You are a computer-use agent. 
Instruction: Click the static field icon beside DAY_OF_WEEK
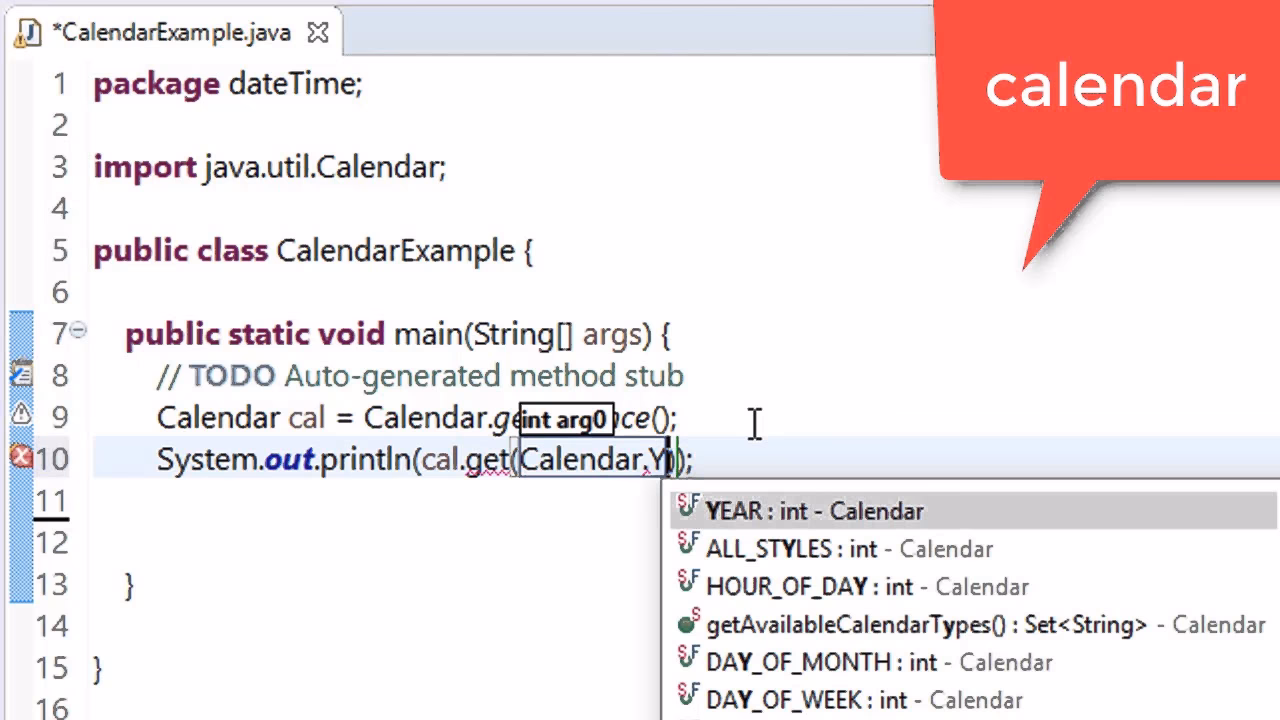687,699
